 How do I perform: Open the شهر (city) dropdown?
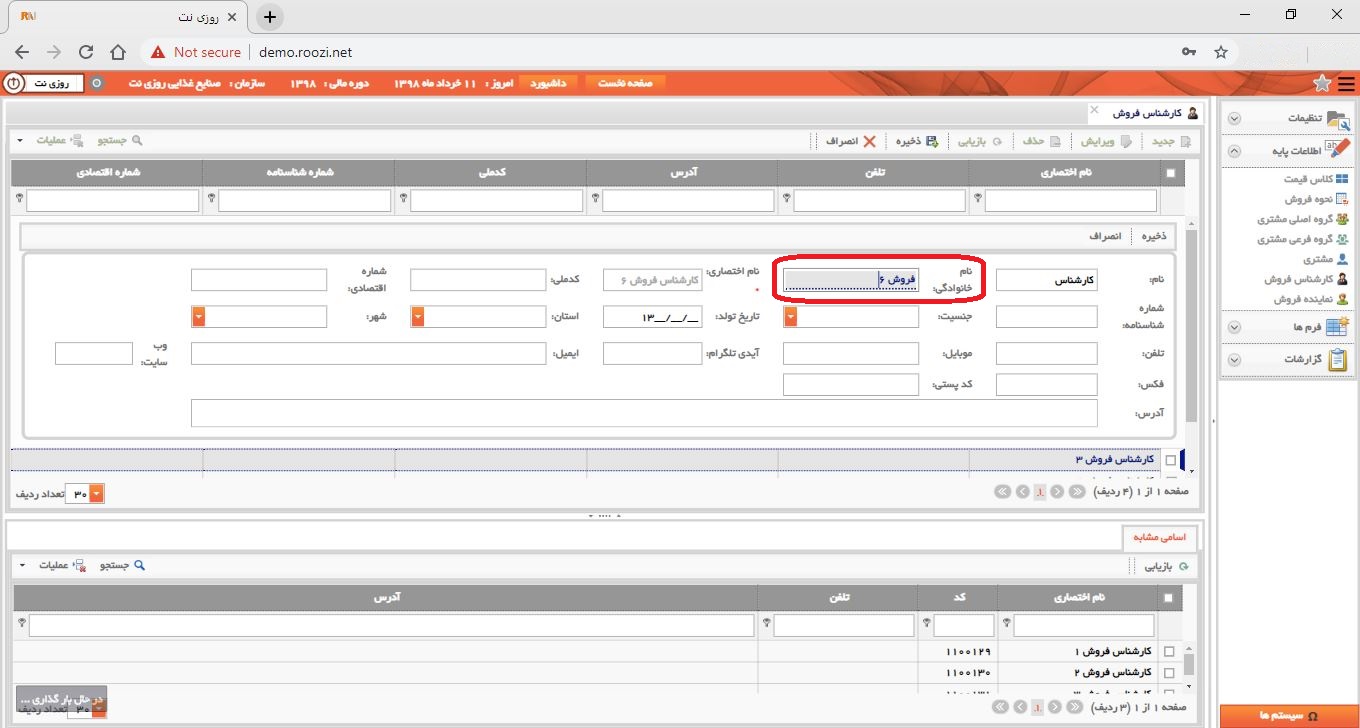coord(198,317)
